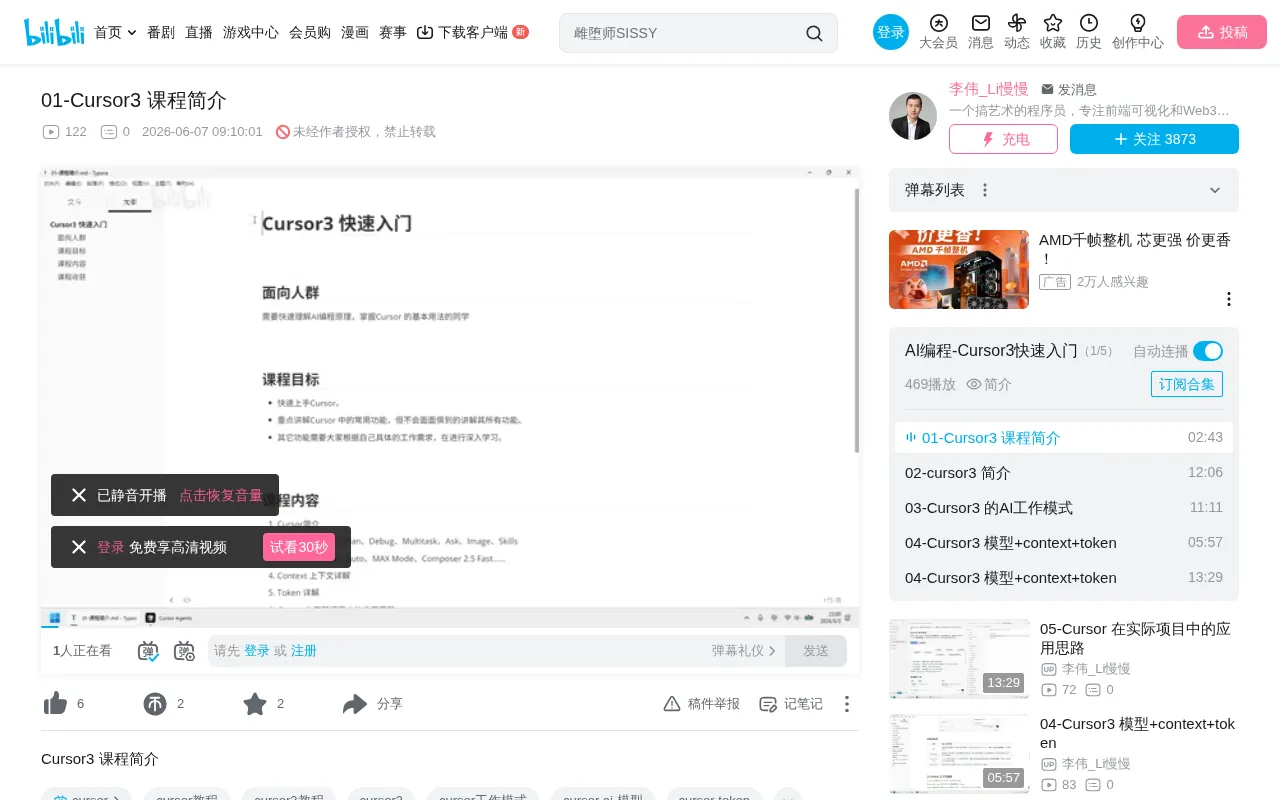Toggle 自动连播 autoplay switch
This screenshot has width=1280, height=800.
(1208, 351)
